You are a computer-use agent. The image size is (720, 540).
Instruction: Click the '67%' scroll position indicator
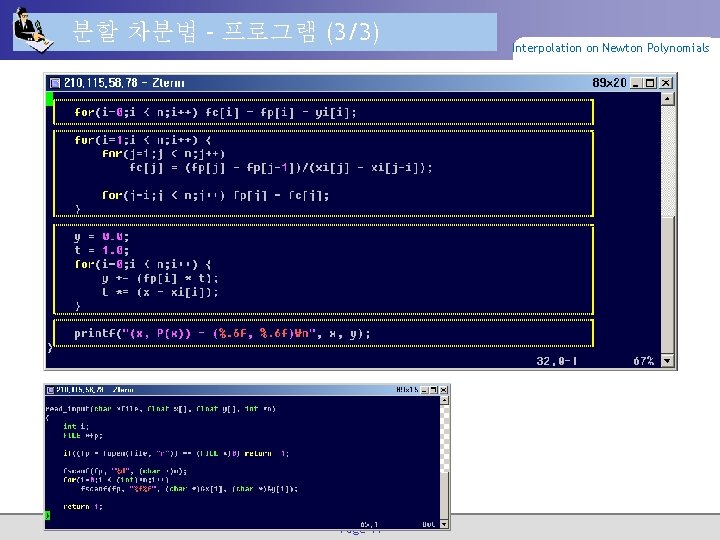(x=644, y=361)
